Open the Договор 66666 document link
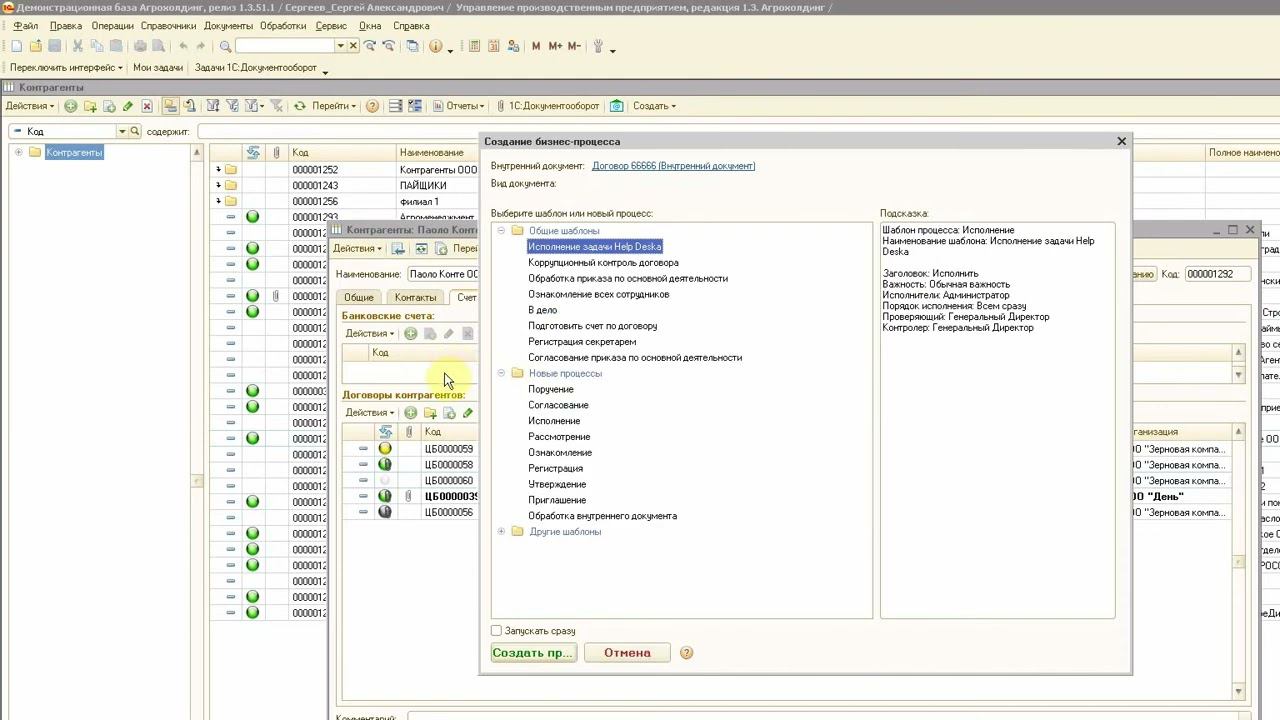The image size is (1280, 720). tap(673, 166)
